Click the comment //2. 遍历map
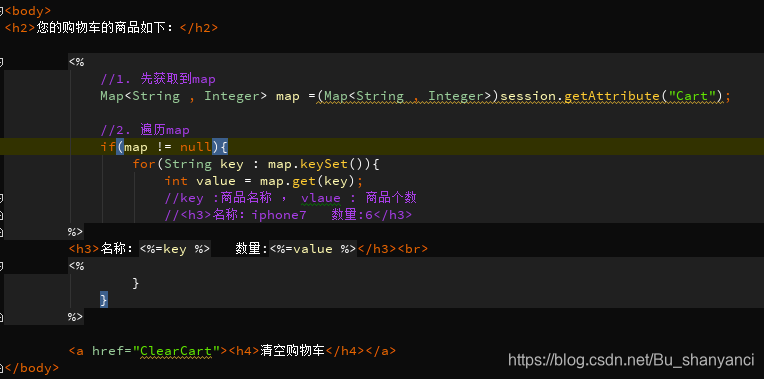 click(x=145, y=130)
